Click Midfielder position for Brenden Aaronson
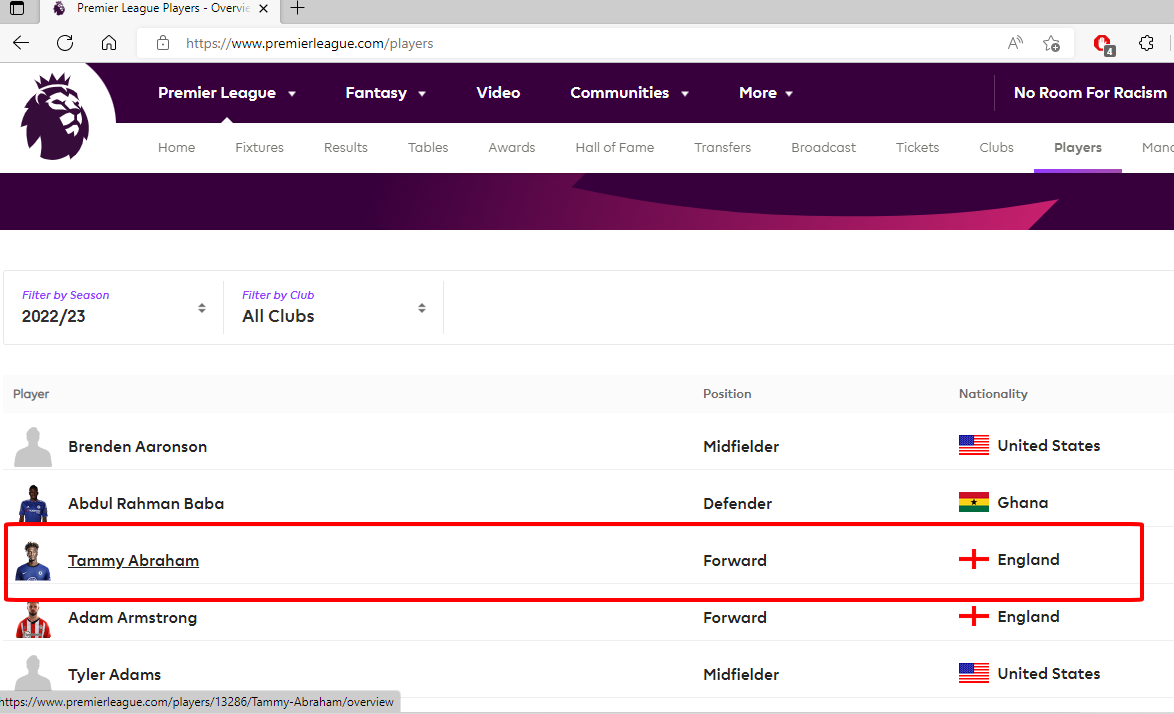Screen dimensions: 1174x714 (741, 447)
